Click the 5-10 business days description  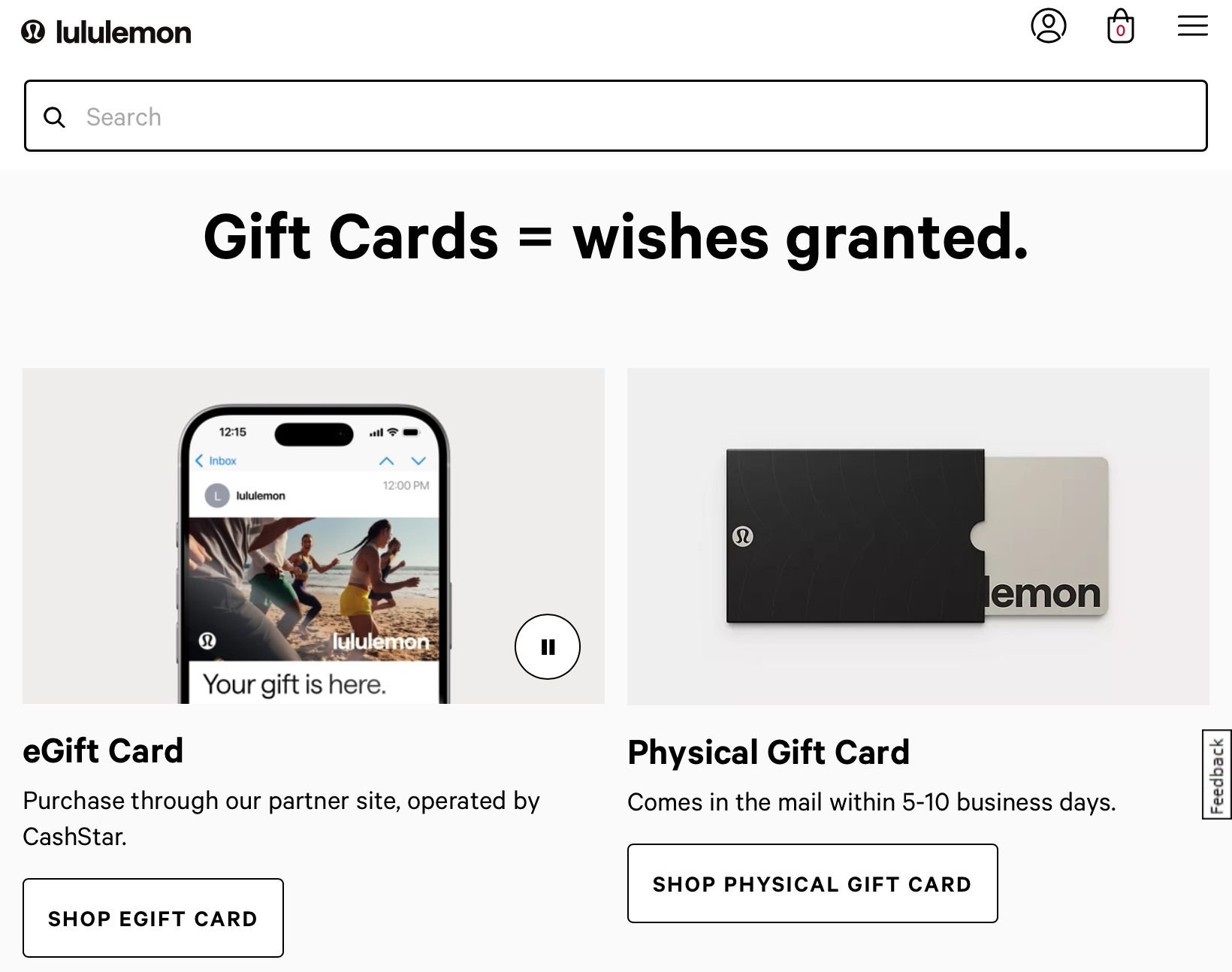pos(871,802)
